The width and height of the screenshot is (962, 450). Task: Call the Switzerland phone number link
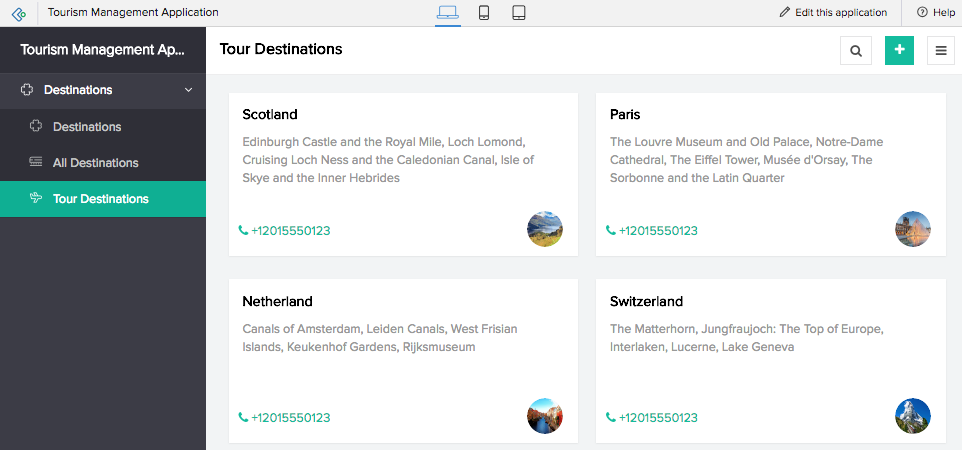pos(658,418)
